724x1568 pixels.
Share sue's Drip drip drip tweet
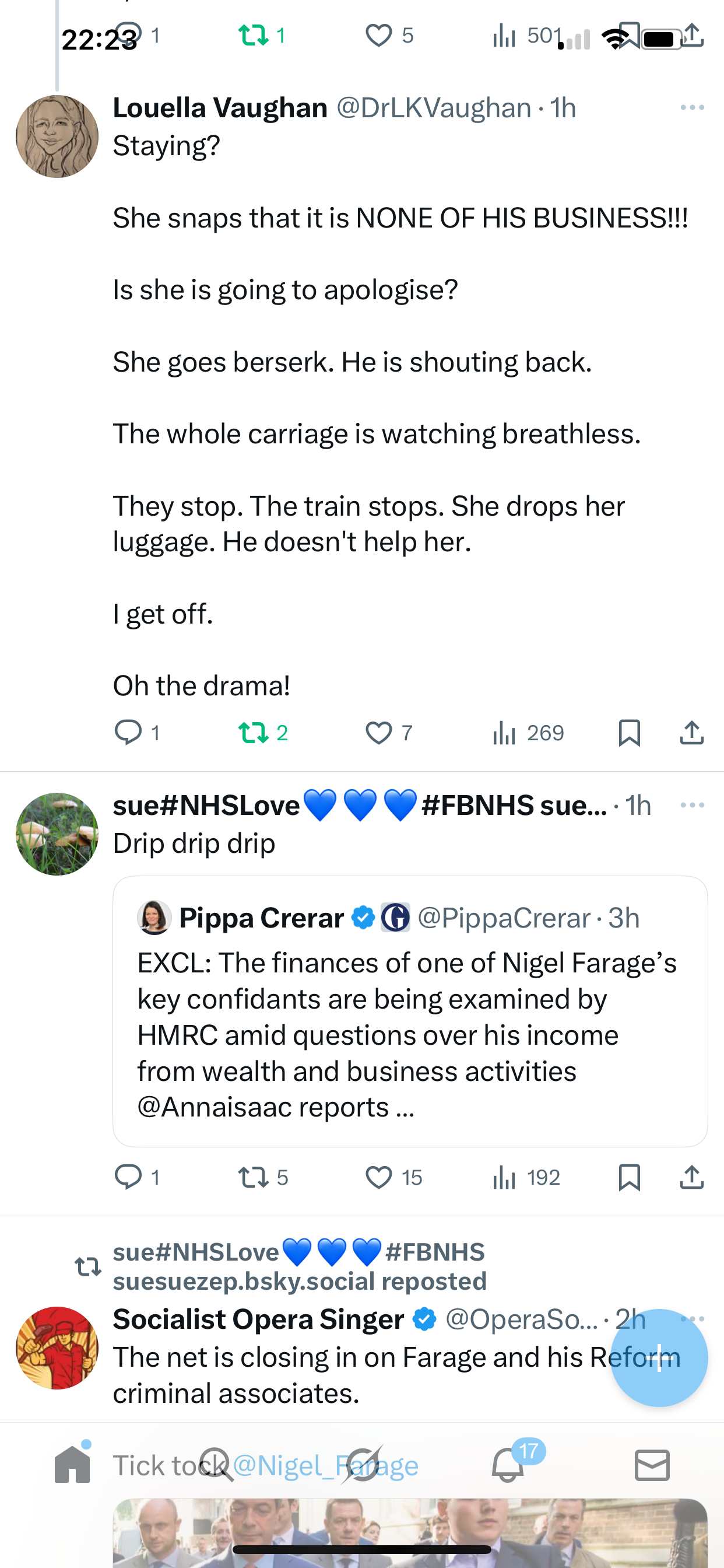691,1177
